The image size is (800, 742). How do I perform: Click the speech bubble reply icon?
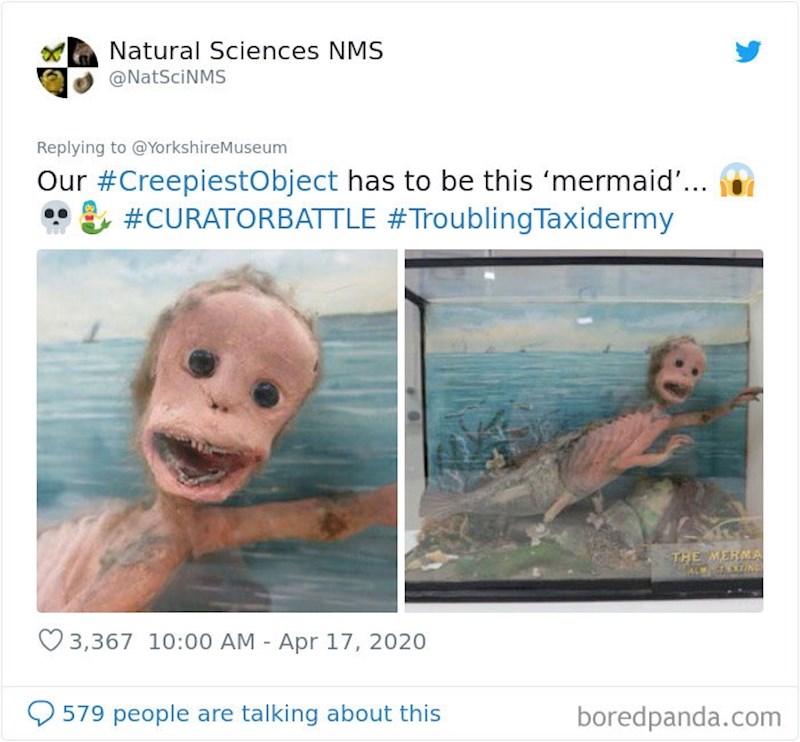click(41, 713)
